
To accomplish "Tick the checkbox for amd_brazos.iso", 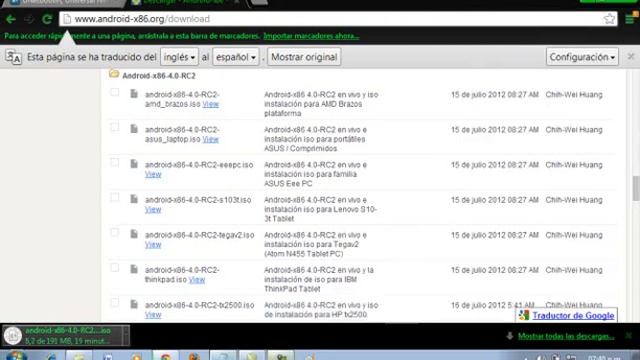I will 115,93.
